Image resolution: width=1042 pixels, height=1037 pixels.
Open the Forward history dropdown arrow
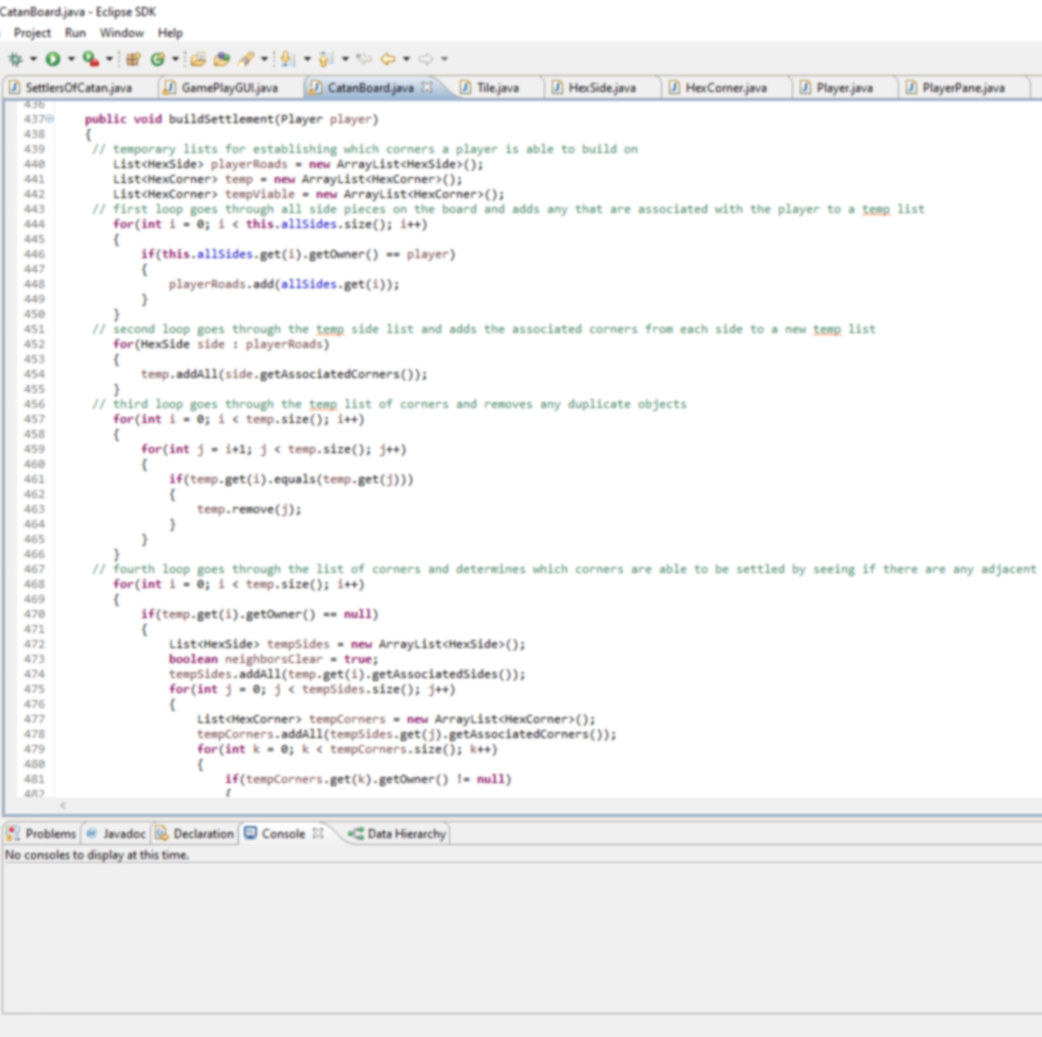click(444, 59)
